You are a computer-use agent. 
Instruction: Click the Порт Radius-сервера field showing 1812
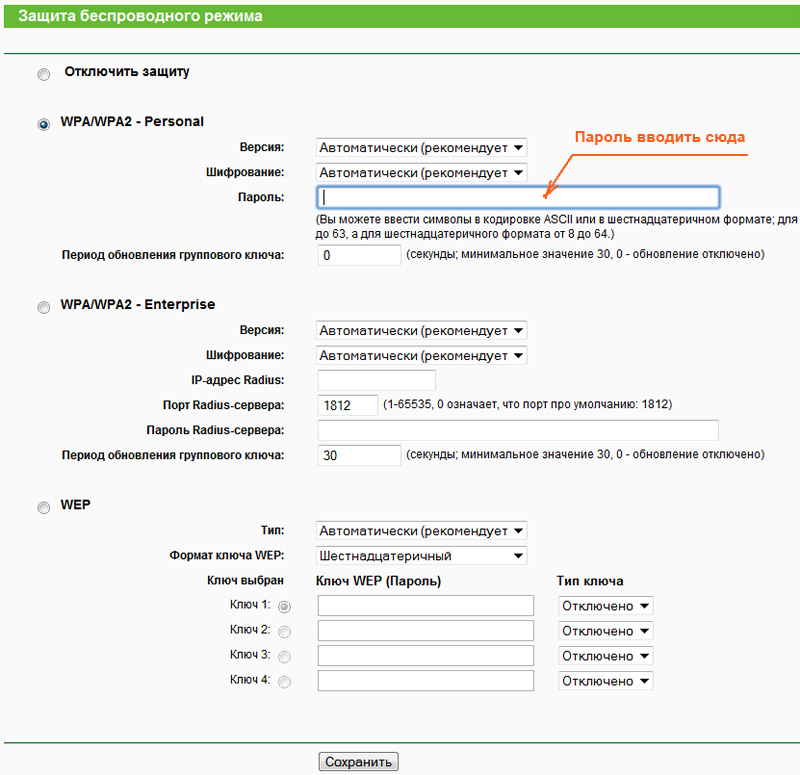coord(347,405)
